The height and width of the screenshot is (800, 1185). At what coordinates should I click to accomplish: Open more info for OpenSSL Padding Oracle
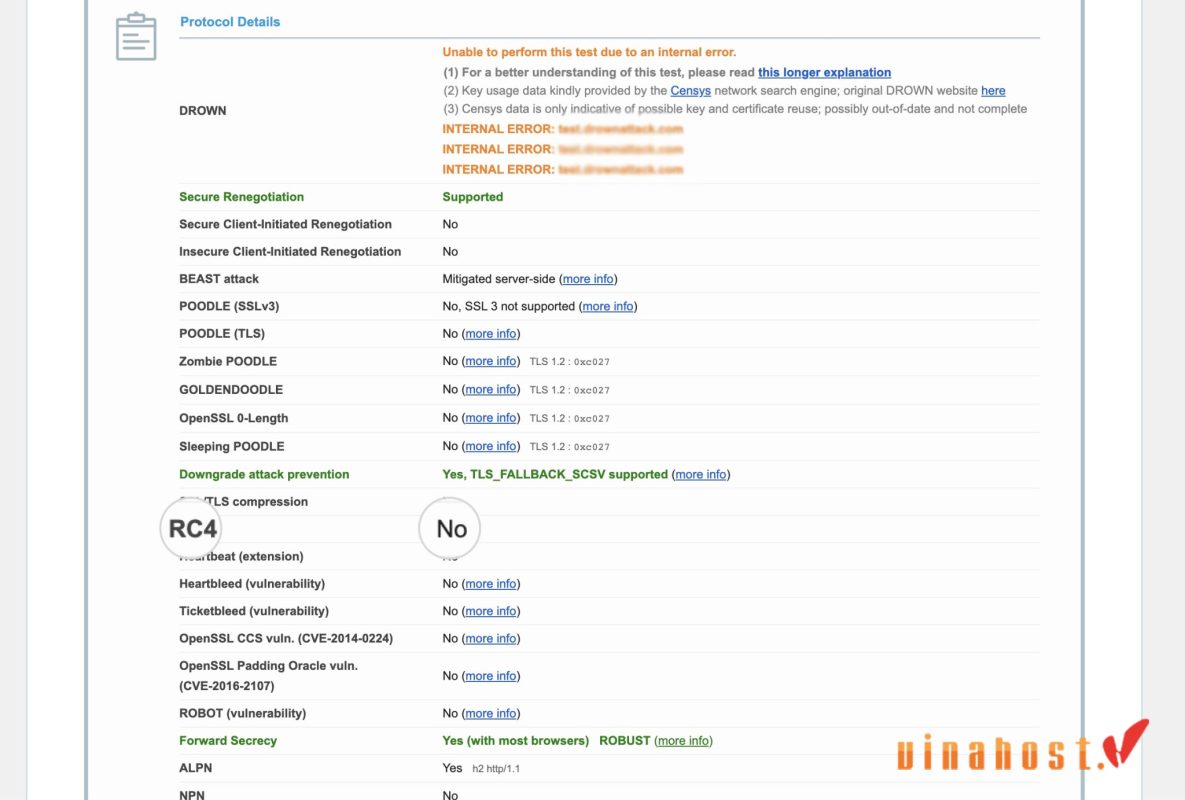coord(491,676)
